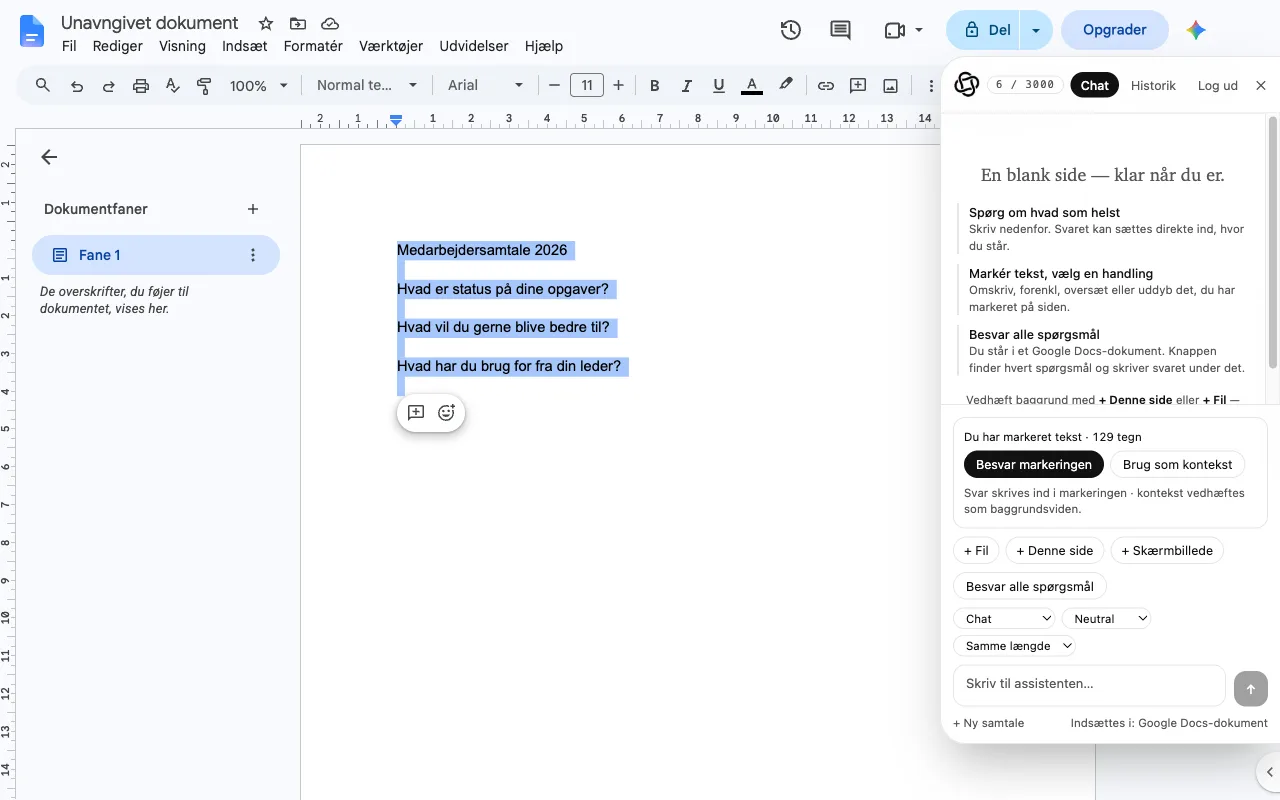Click the Besvar alle spørgsmål button
The width and height of the screenshot is (1280, 800).
1030,587
